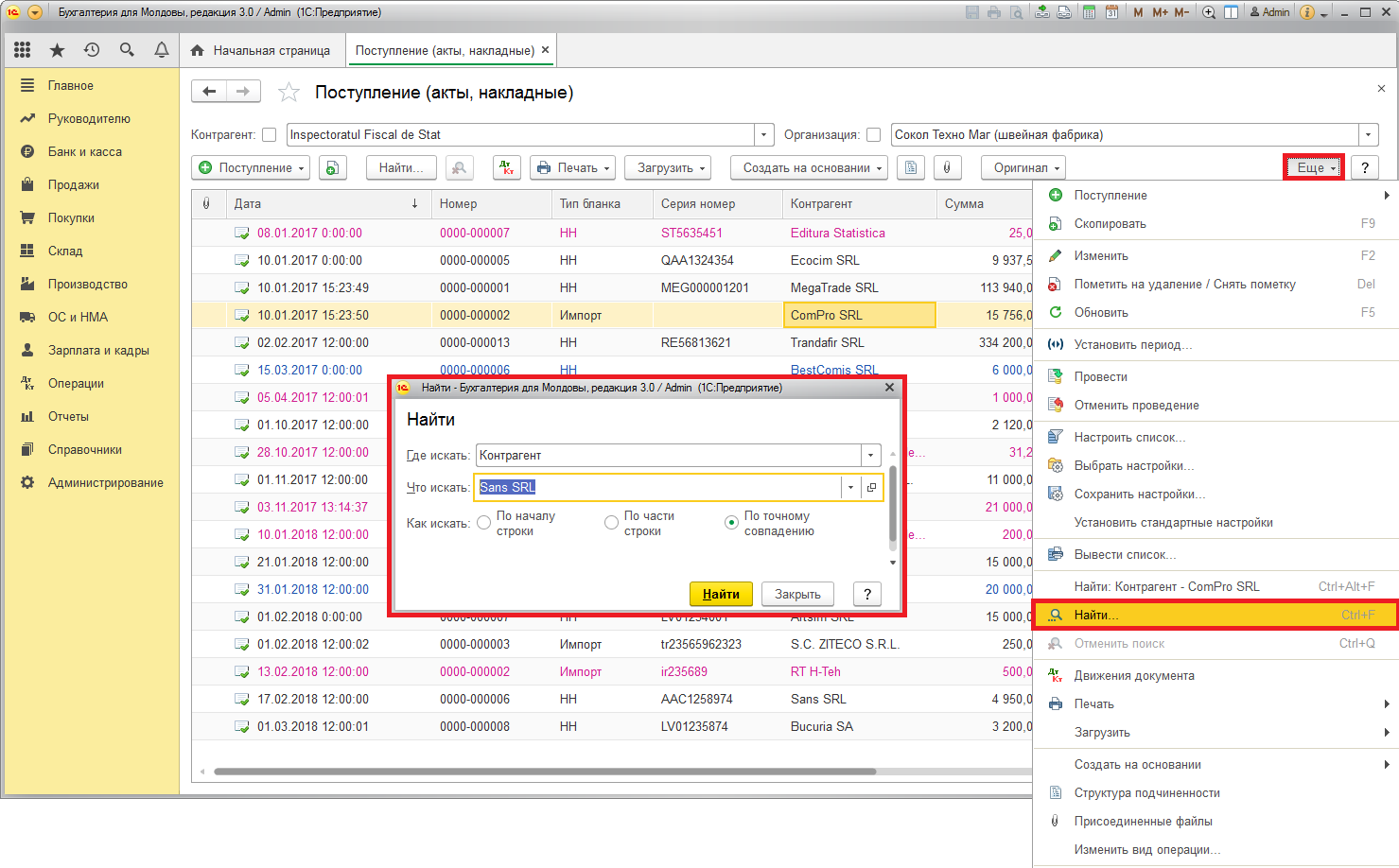The height and width of the screenshot is (868, 1399).
Task: Open Главное section in sidebar
Action: tap(71, 85)
